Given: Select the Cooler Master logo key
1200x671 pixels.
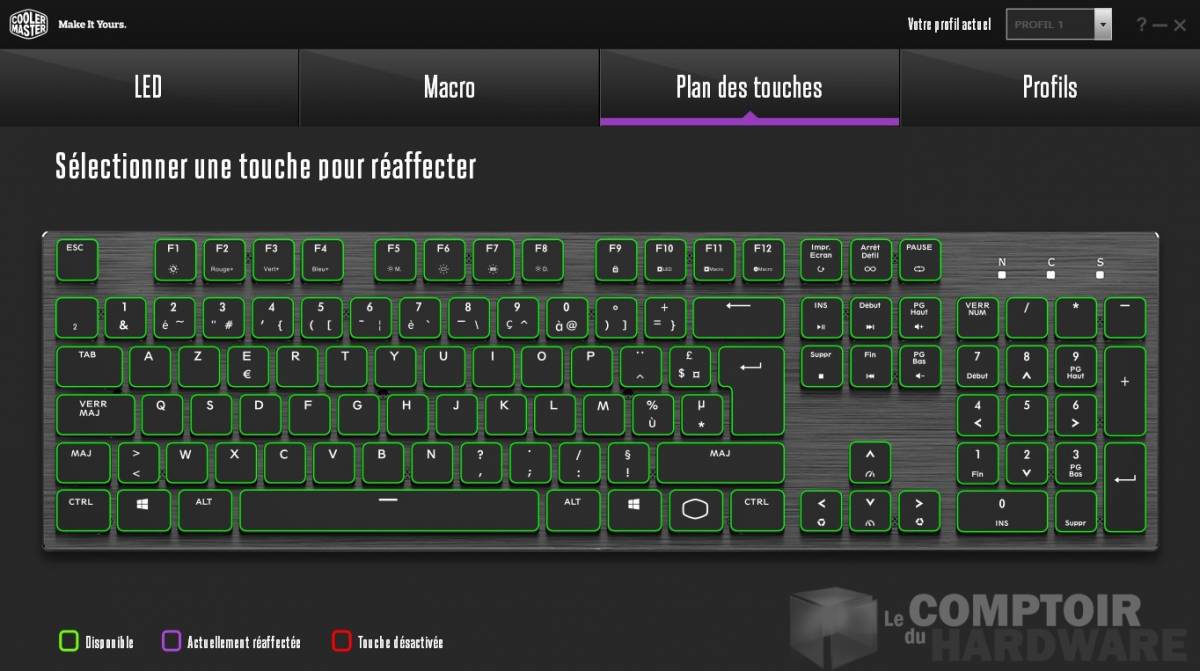Looking at the screenshot, I should tap(695, 510).
